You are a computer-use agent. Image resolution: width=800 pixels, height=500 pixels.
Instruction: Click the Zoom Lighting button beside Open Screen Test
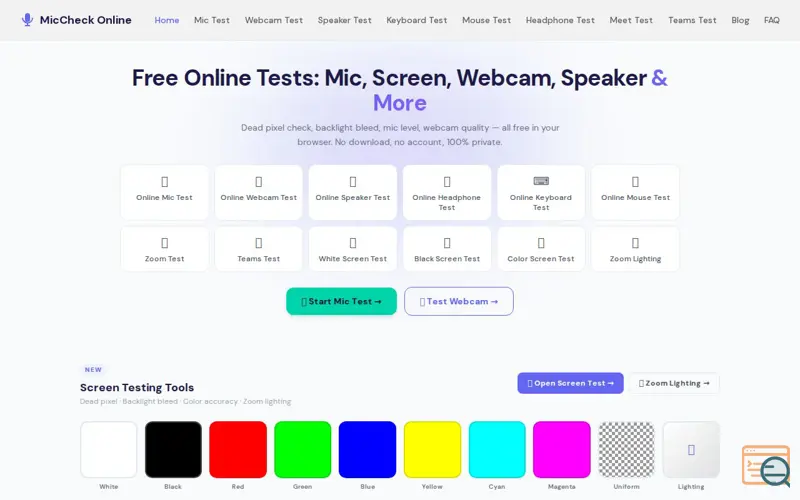(x=674, y=383)
